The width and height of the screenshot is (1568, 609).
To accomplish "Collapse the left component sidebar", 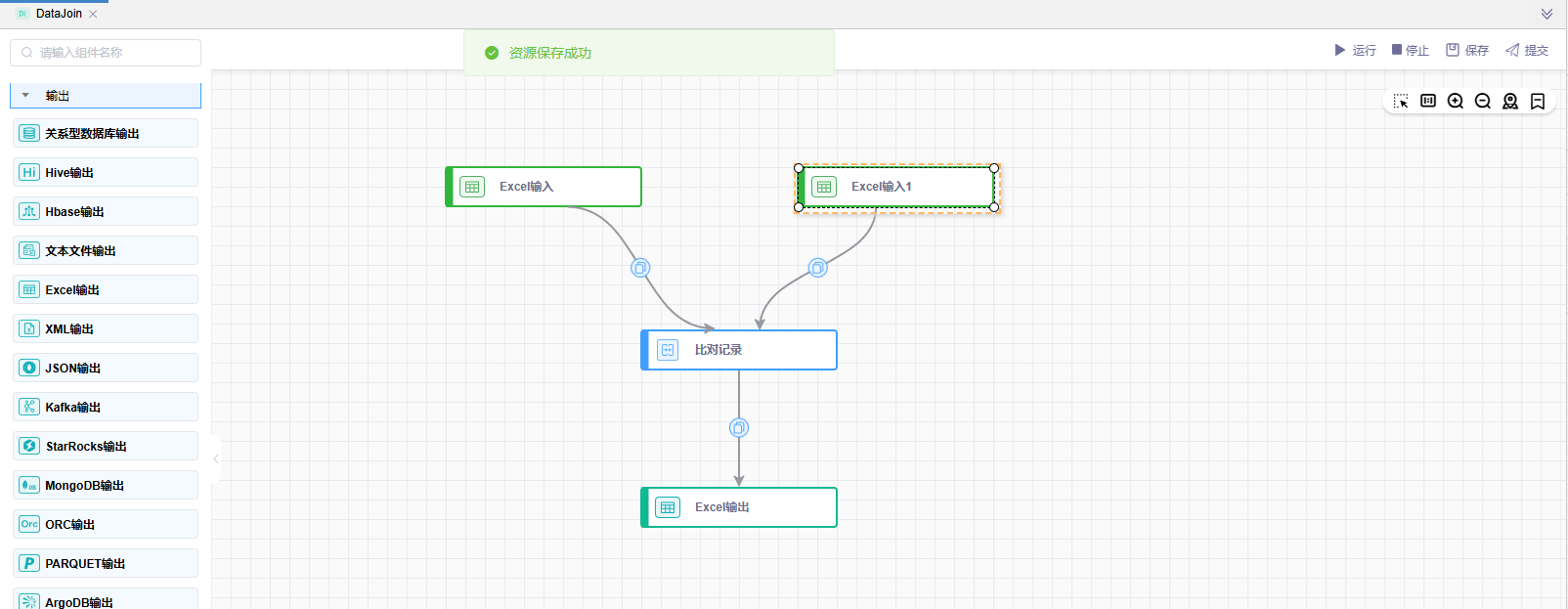I will click(216, 458).
